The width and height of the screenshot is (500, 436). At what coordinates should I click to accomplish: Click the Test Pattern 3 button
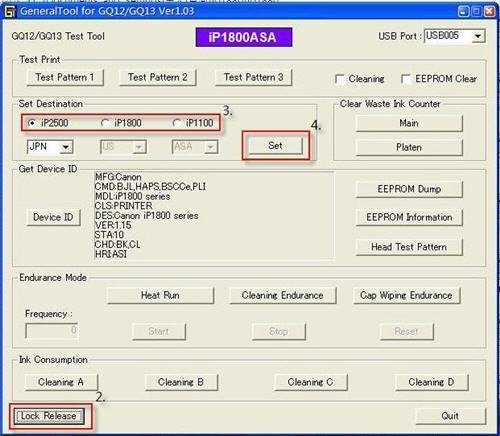[x=253, y=77]
